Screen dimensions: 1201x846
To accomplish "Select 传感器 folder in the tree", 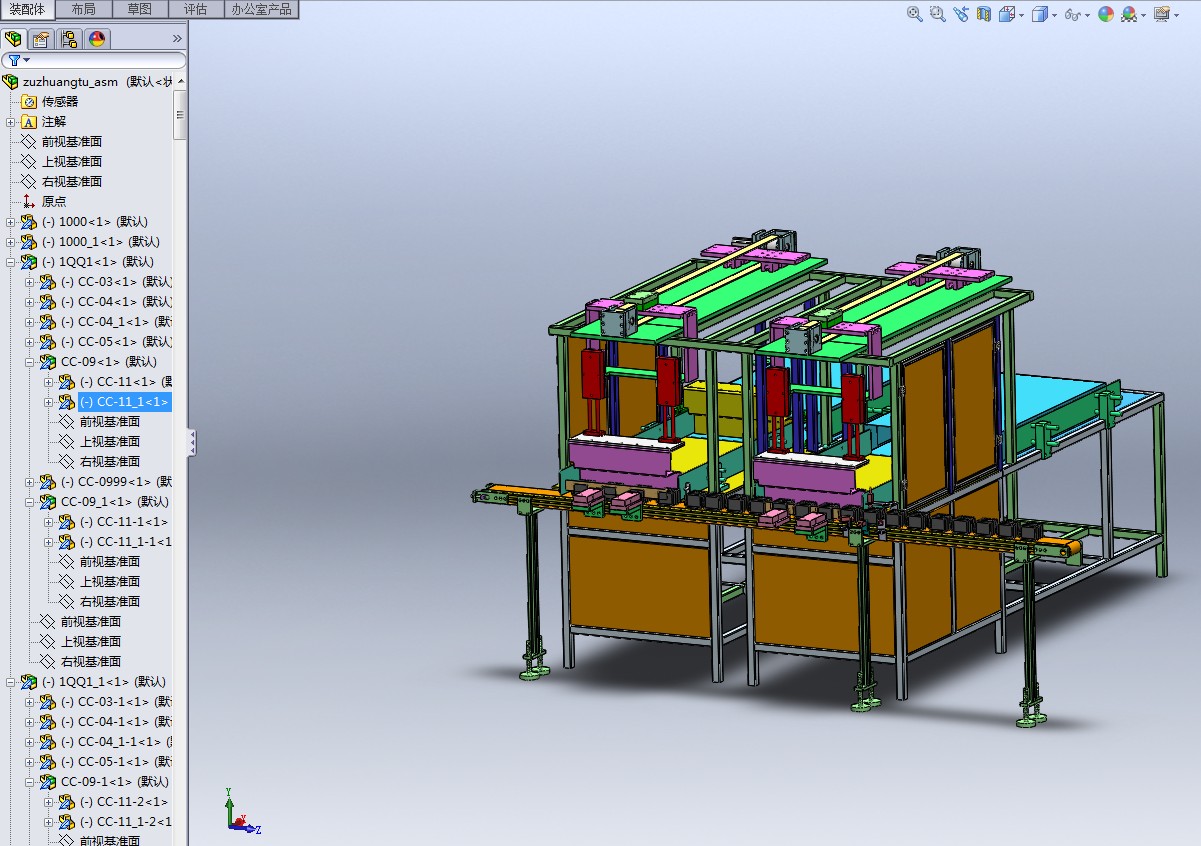I will point(59,101).
